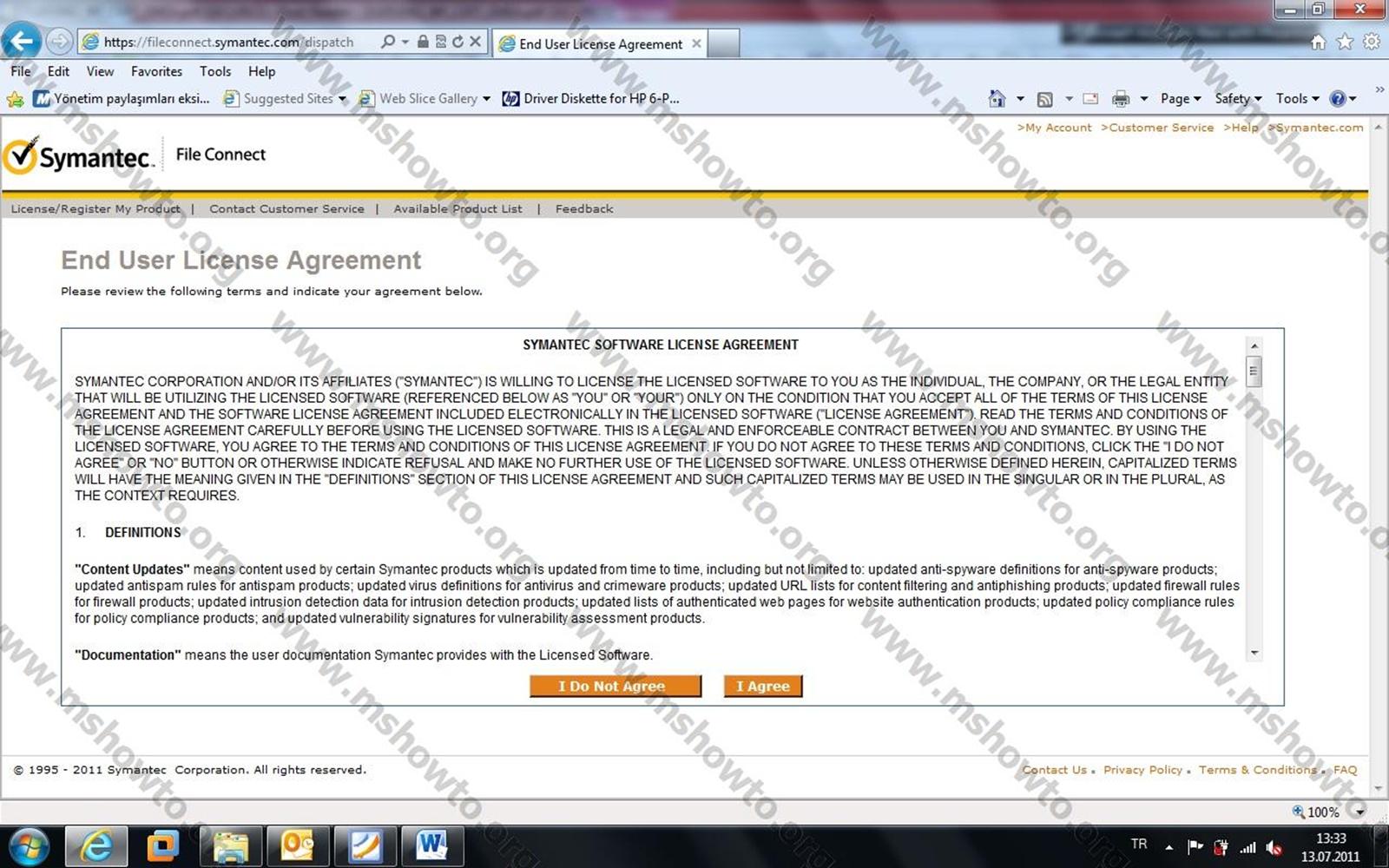This screenshot has height=868, width=1389.
Task: Open License/Register My Product link
Action: coord(95,209)
